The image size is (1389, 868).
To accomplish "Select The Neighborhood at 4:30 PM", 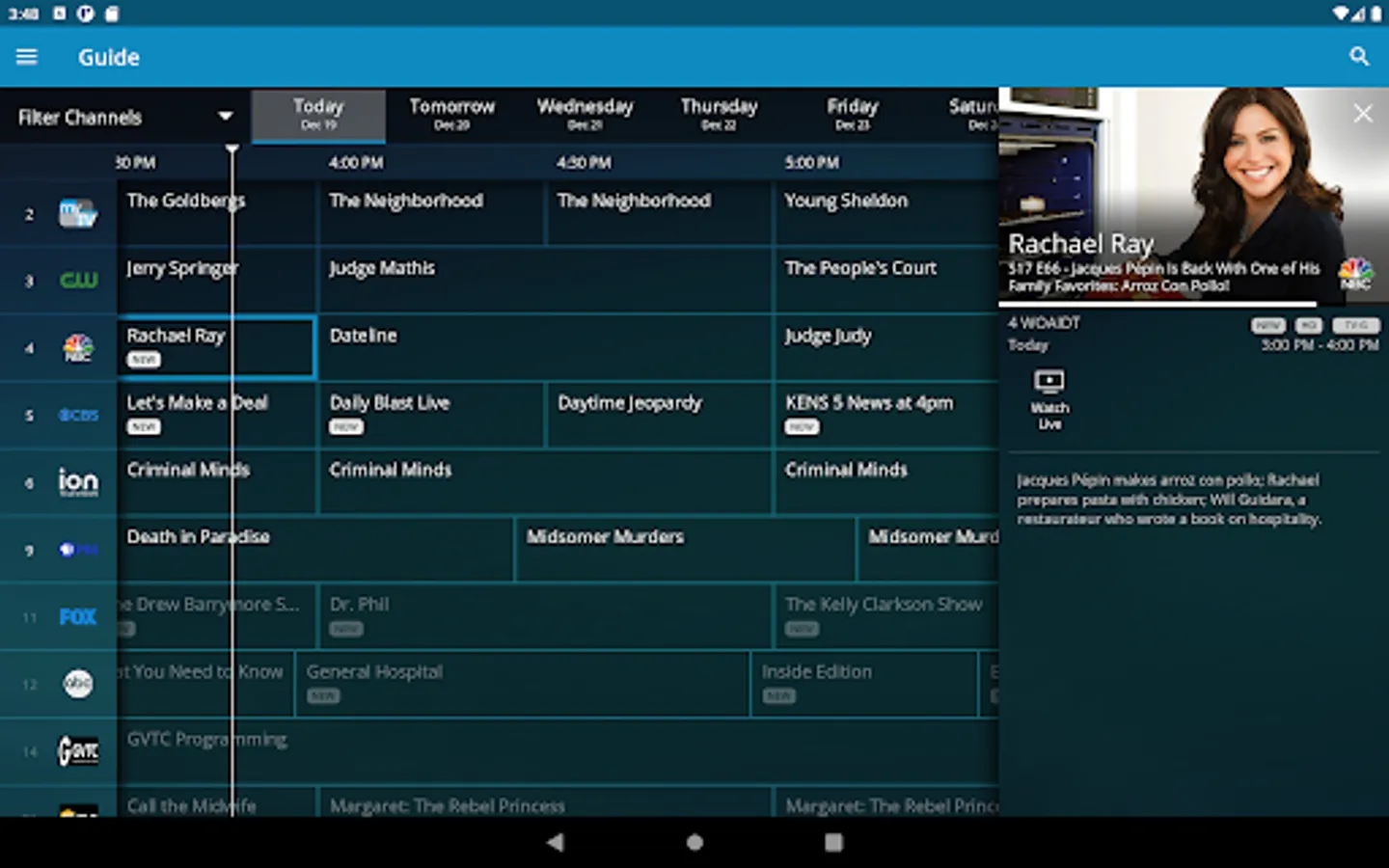I will [659, 212].
